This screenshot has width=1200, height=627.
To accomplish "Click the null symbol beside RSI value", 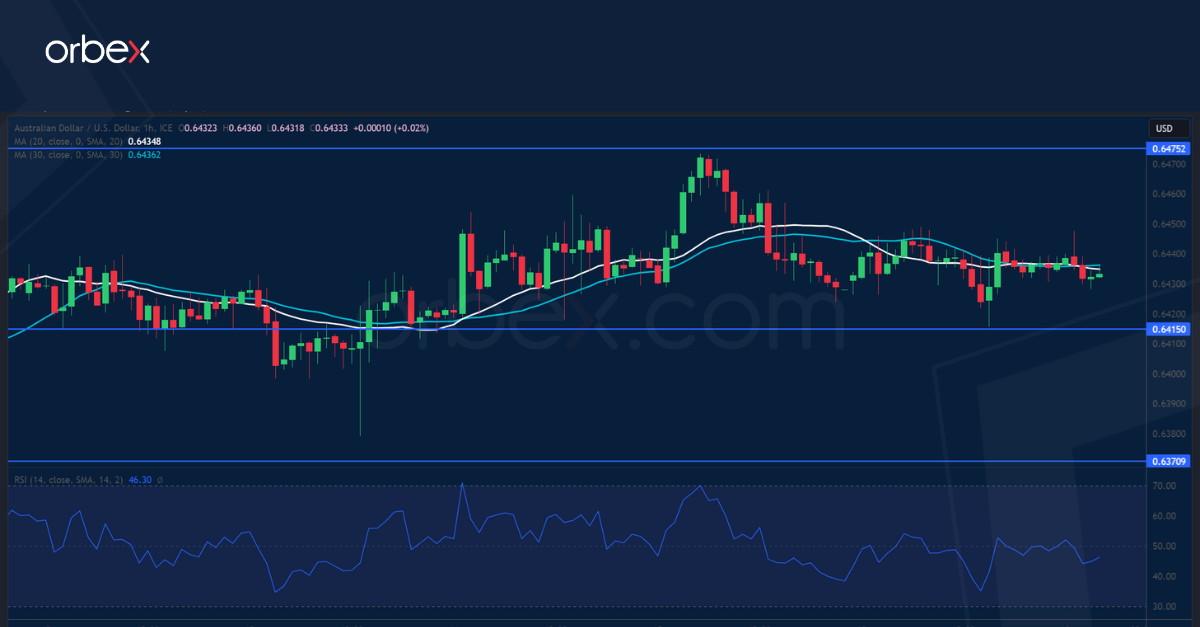I will pyautogui.click(x=160, y=480).
